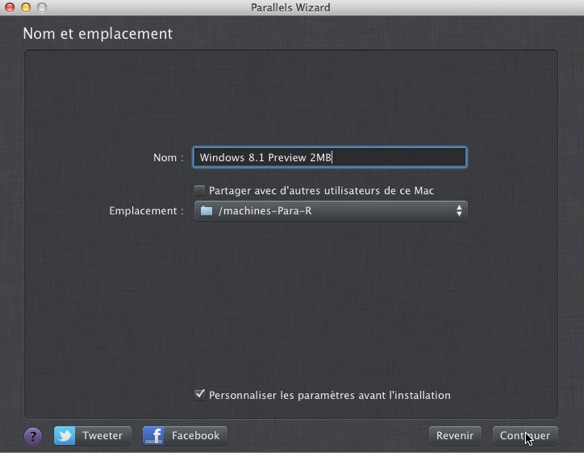584x453 pixels.
Task: Open the purple help question mark
Action: pos(33,436)
